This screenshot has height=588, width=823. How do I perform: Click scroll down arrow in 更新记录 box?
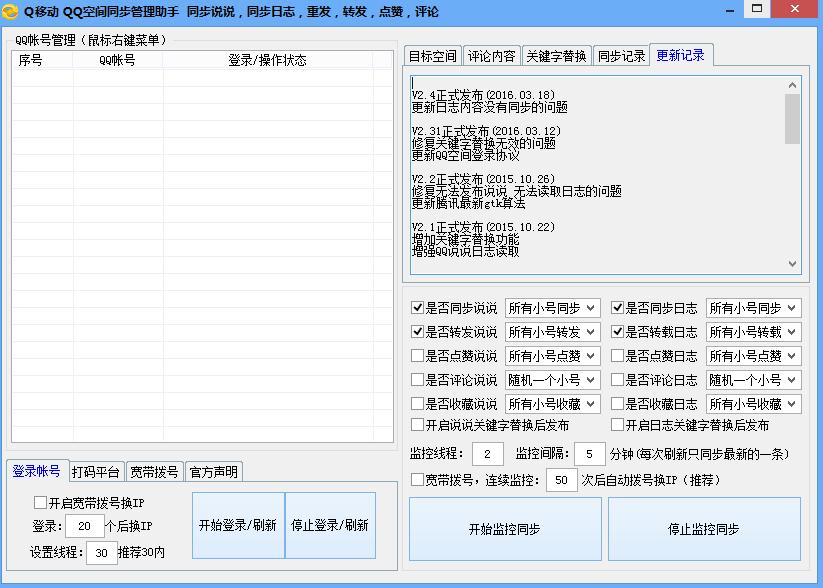point(793,264)
